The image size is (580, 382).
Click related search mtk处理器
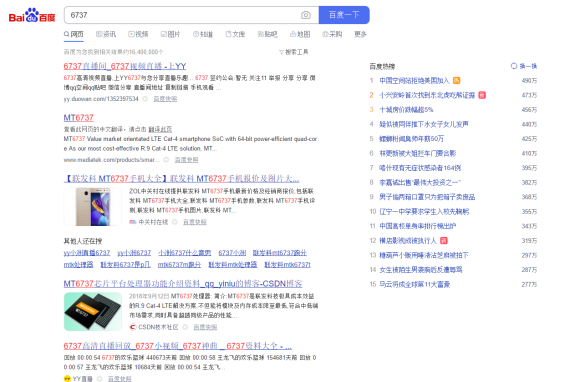tap(78, 265)
